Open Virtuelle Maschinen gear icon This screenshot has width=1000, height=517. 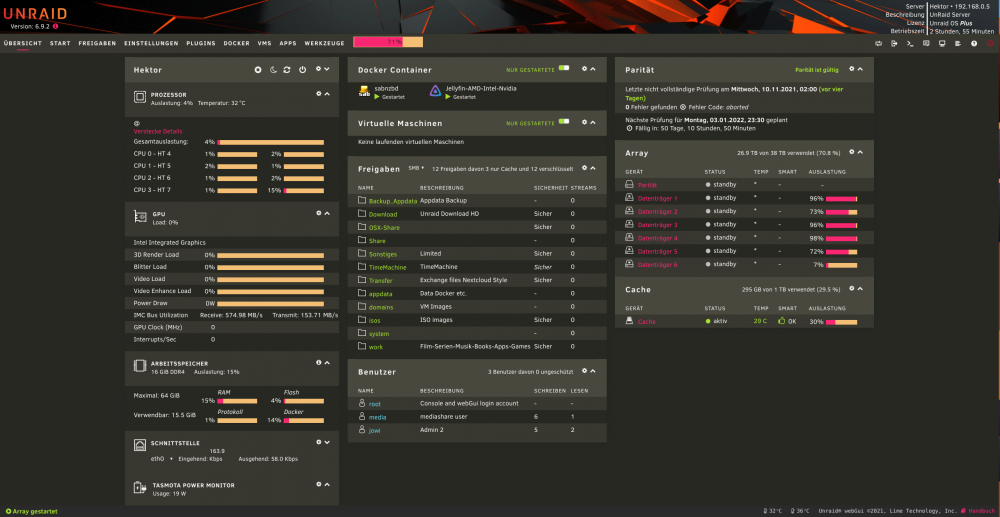(x=584, y=122)
